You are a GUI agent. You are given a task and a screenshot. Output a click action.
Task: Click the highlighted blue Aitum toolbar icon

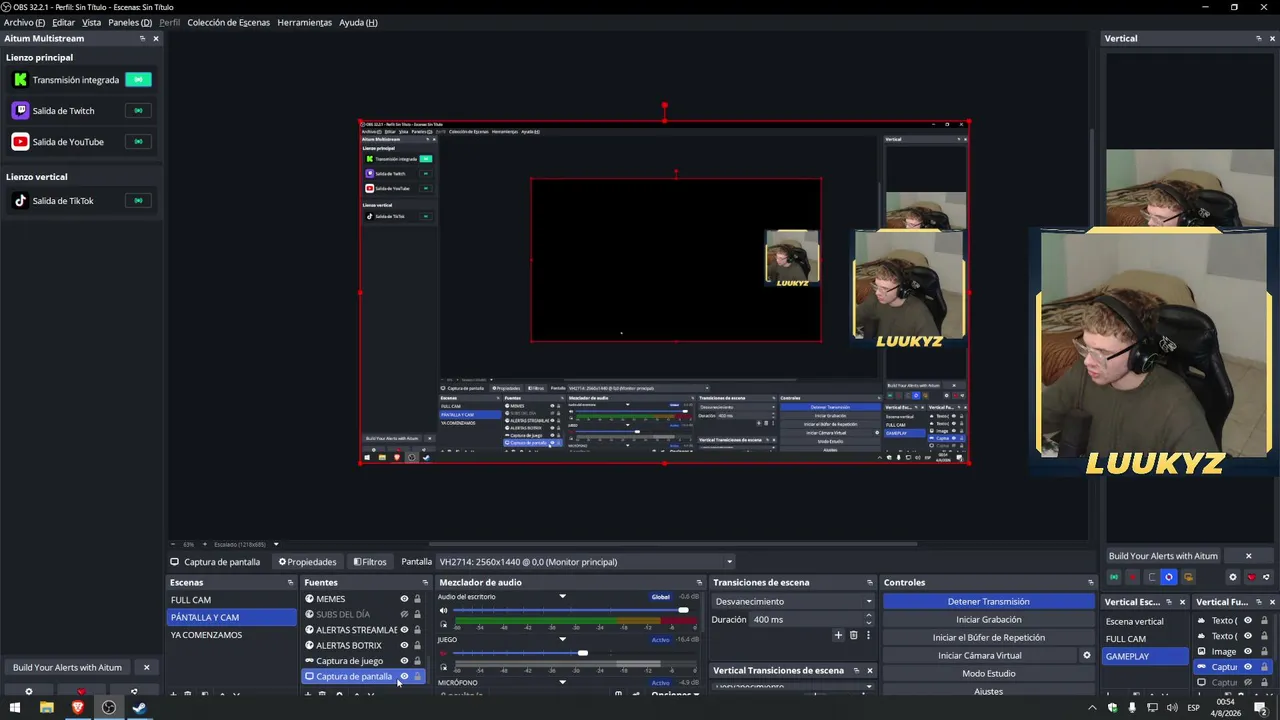point(1169,577)
